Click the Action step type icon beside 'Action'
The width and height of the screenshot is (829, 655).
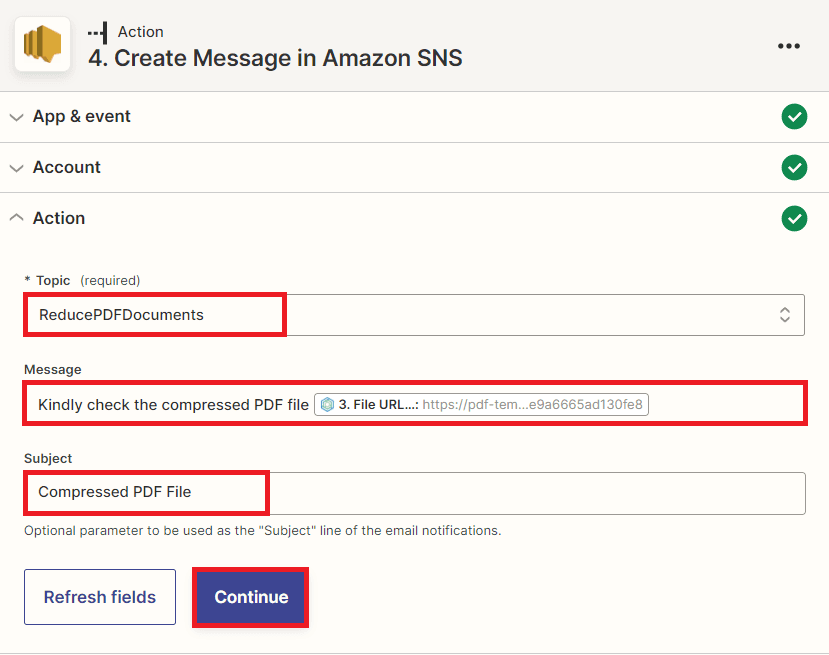(x=97, y=31)
